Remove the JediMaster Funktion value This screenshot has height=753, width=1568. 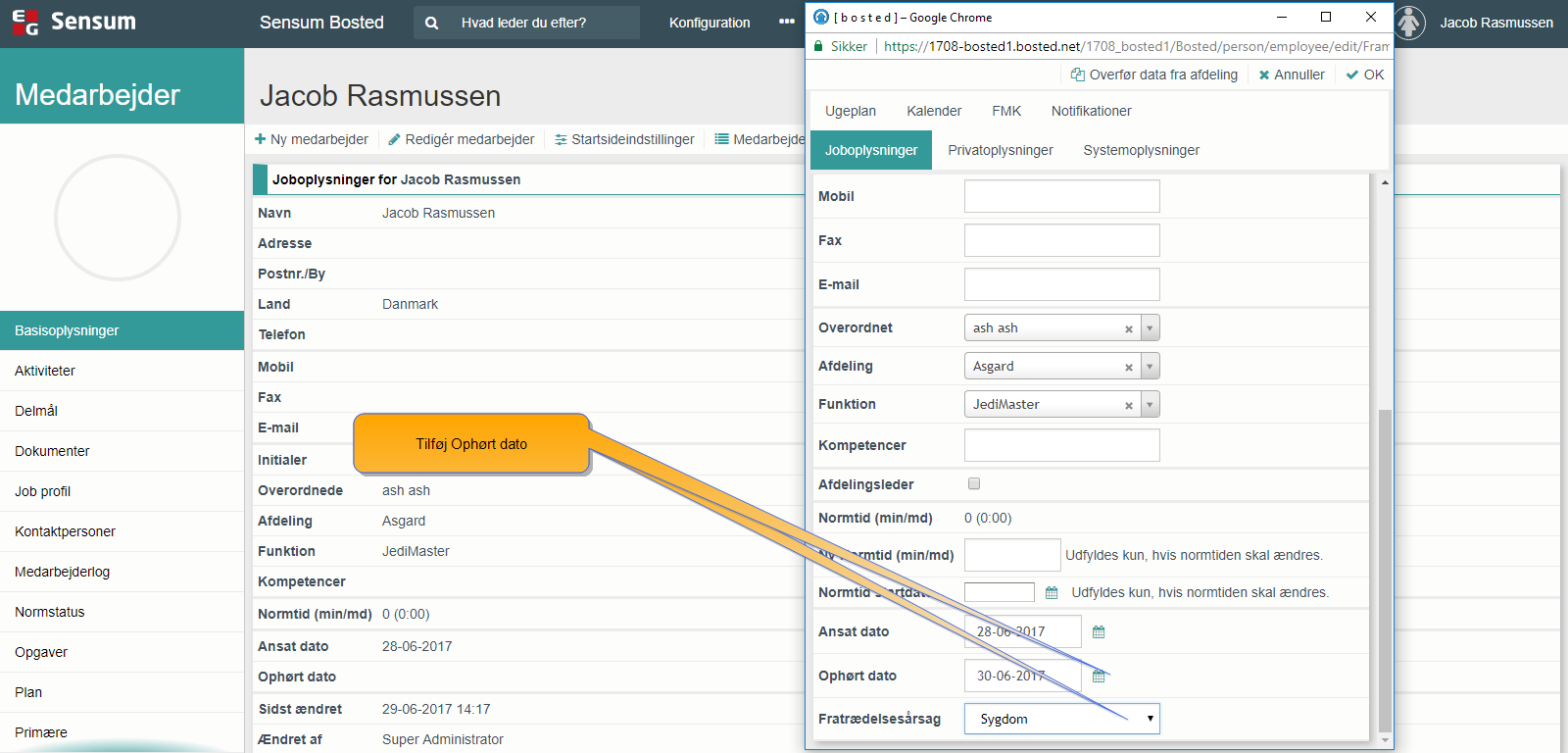coord(1129,406)
